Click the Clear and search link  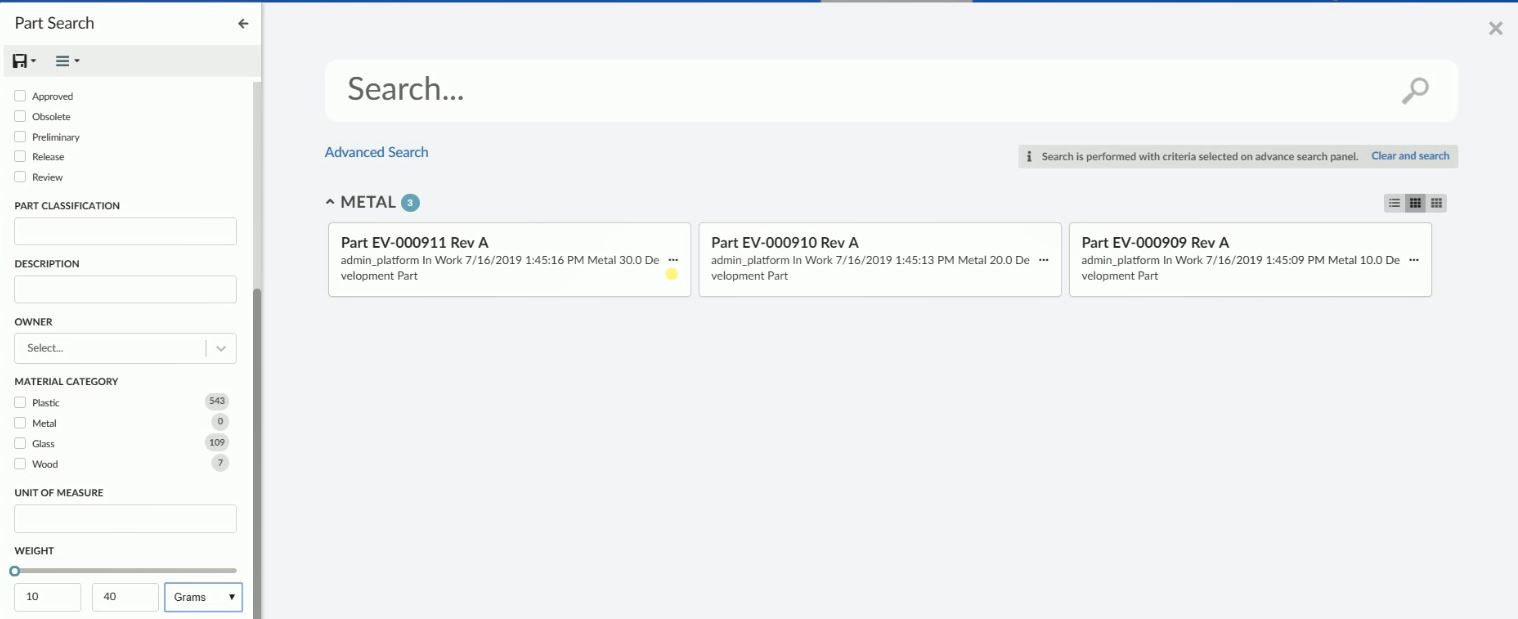1410,156
